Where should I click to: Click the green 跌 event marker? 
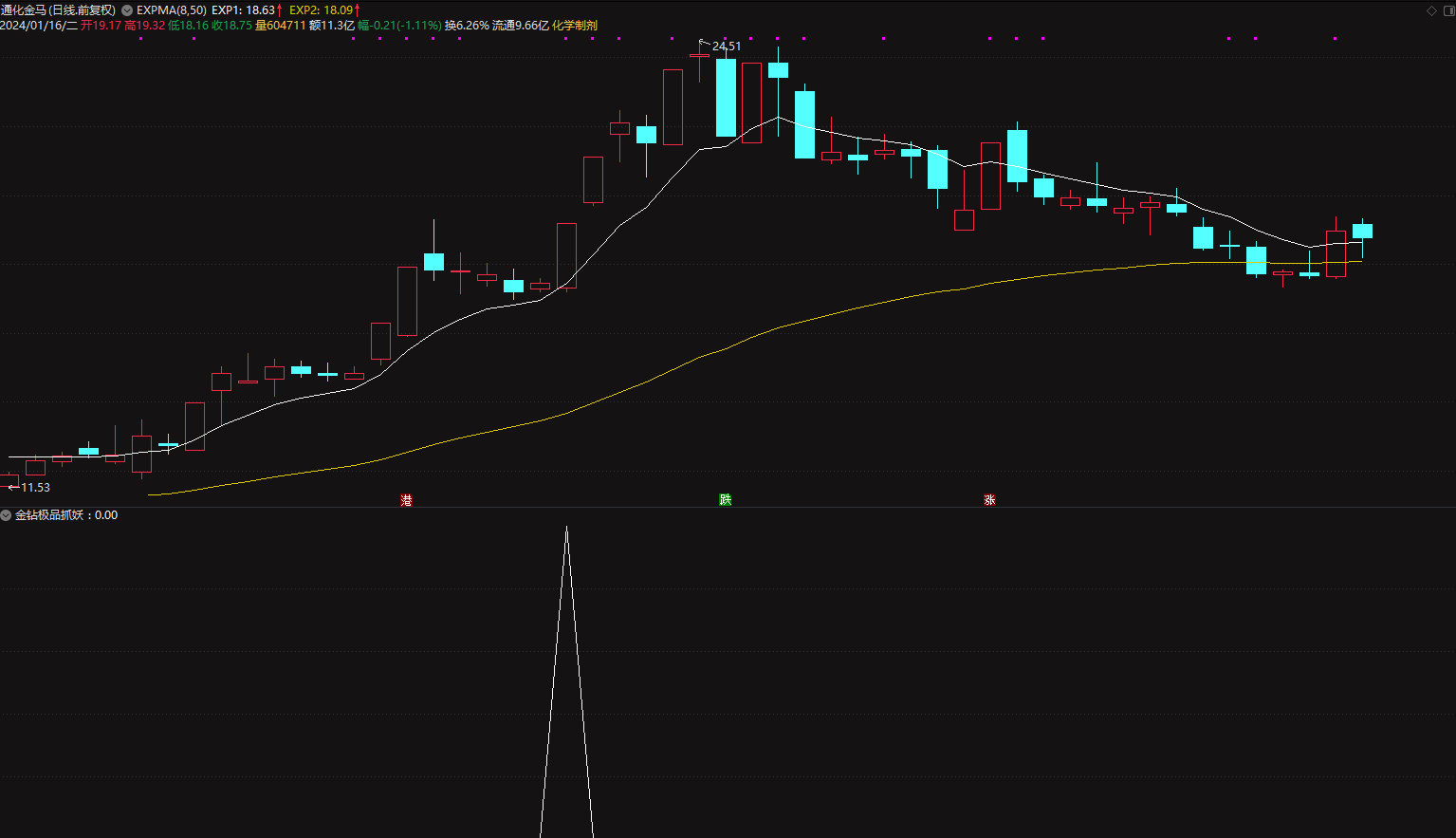726,500
